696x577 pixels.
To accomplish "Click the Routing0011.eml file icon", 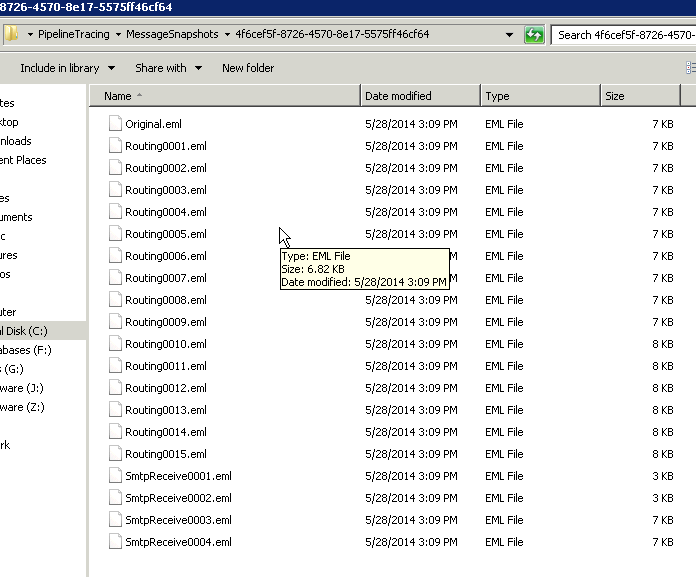I will [115, 365].
